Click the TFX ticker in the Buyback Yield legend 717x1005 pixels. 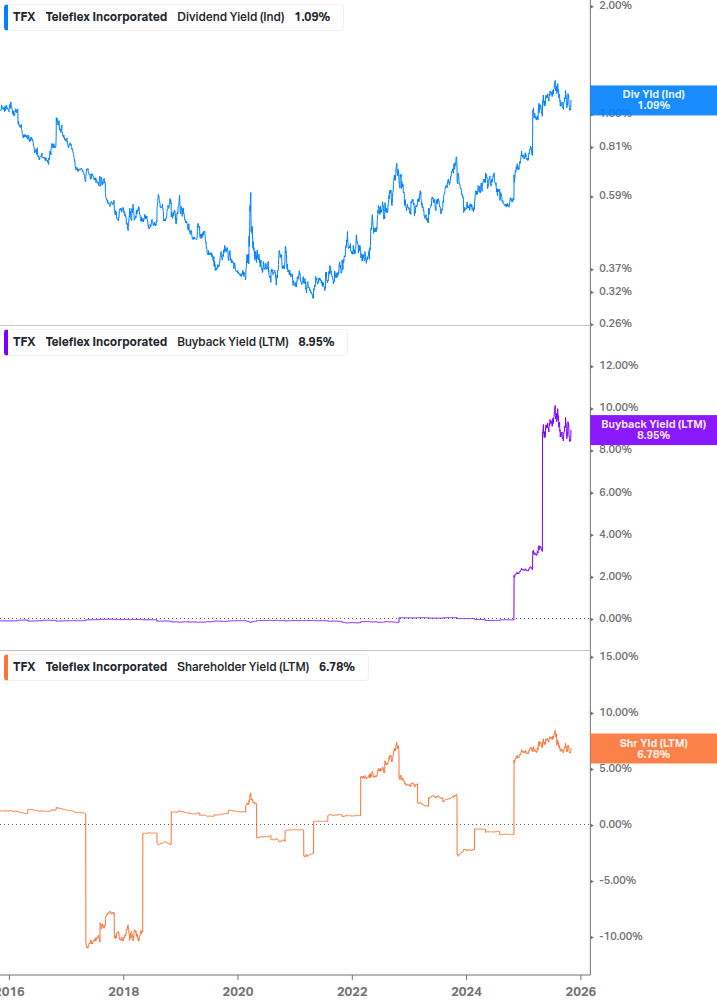pyautogui.click(x=24, y=342)
